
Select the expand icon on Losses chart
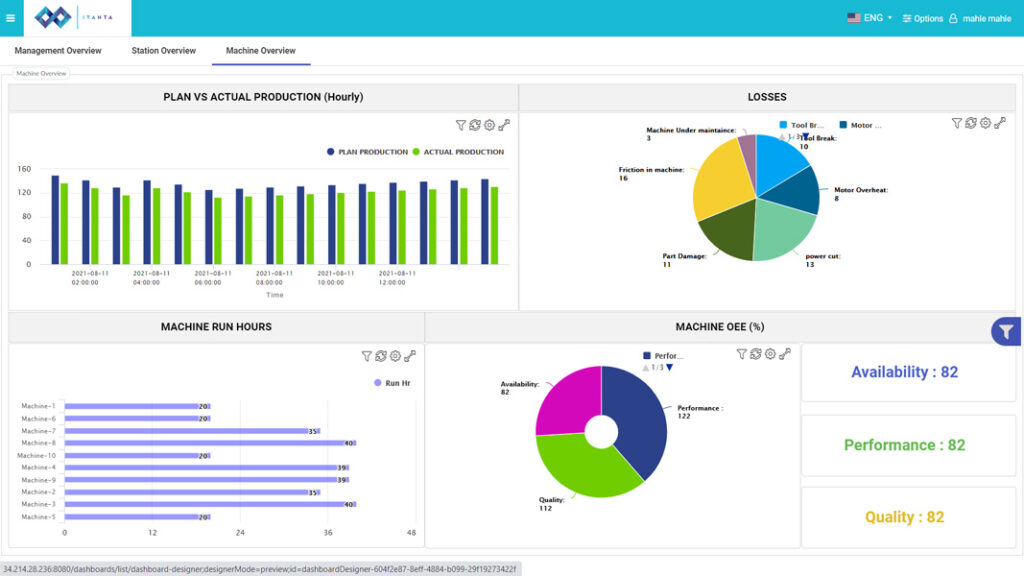tap(1001, 123)
